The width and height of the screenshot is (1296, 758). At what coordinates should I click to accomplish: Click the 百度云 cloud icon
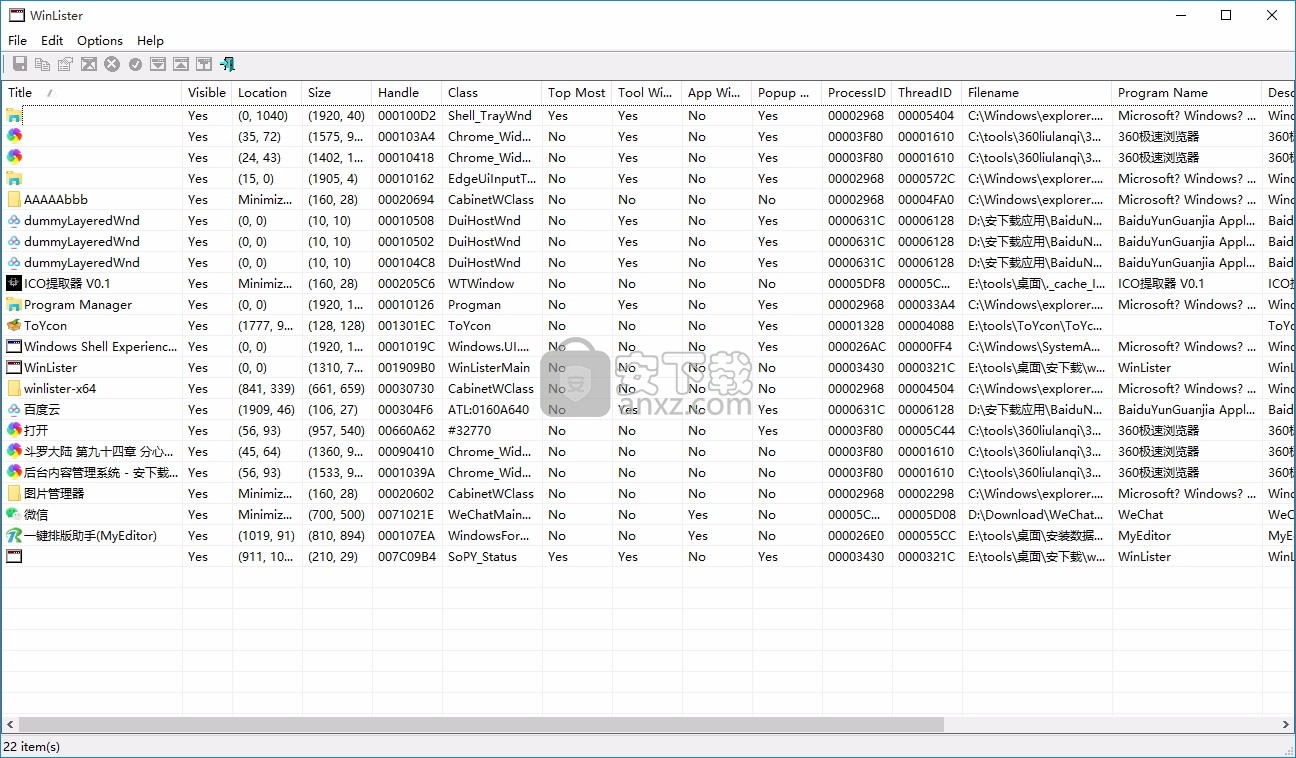click(x=14, y=409)
